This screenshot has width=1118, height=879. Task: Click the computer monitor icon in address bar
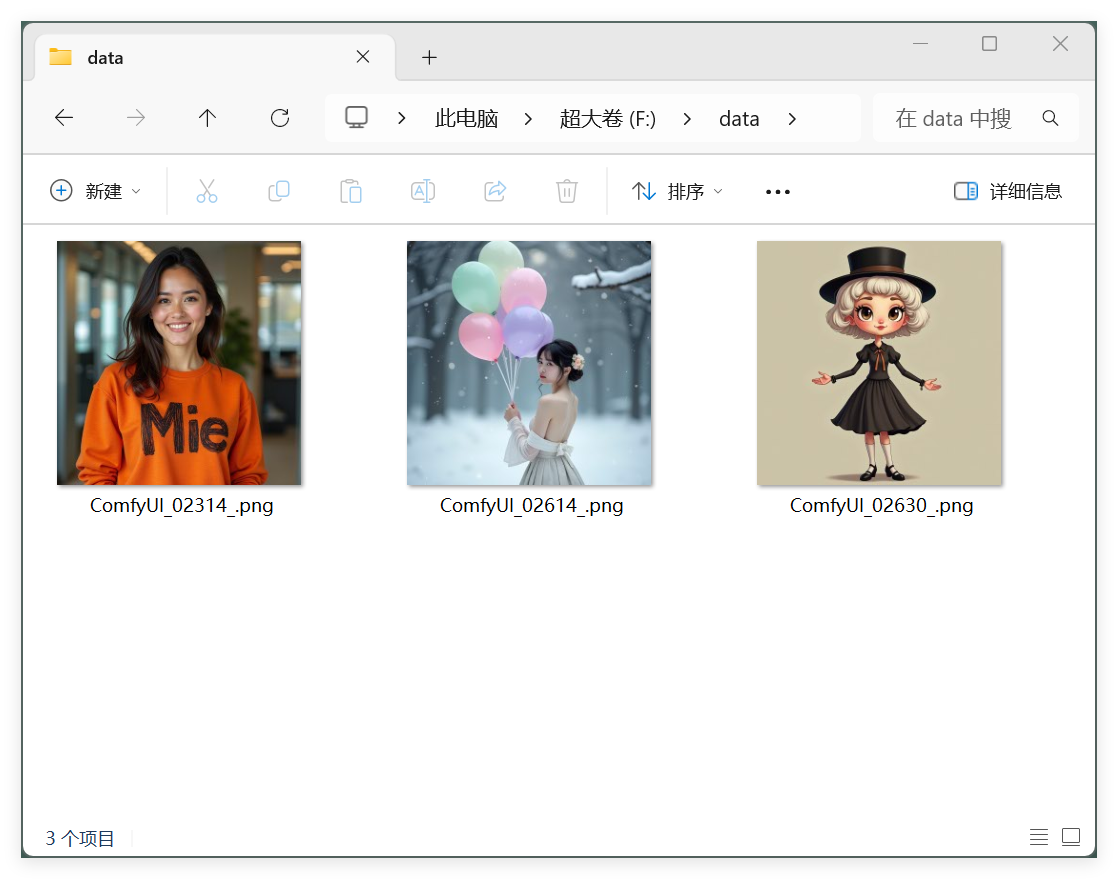click(x=357, y=117)
